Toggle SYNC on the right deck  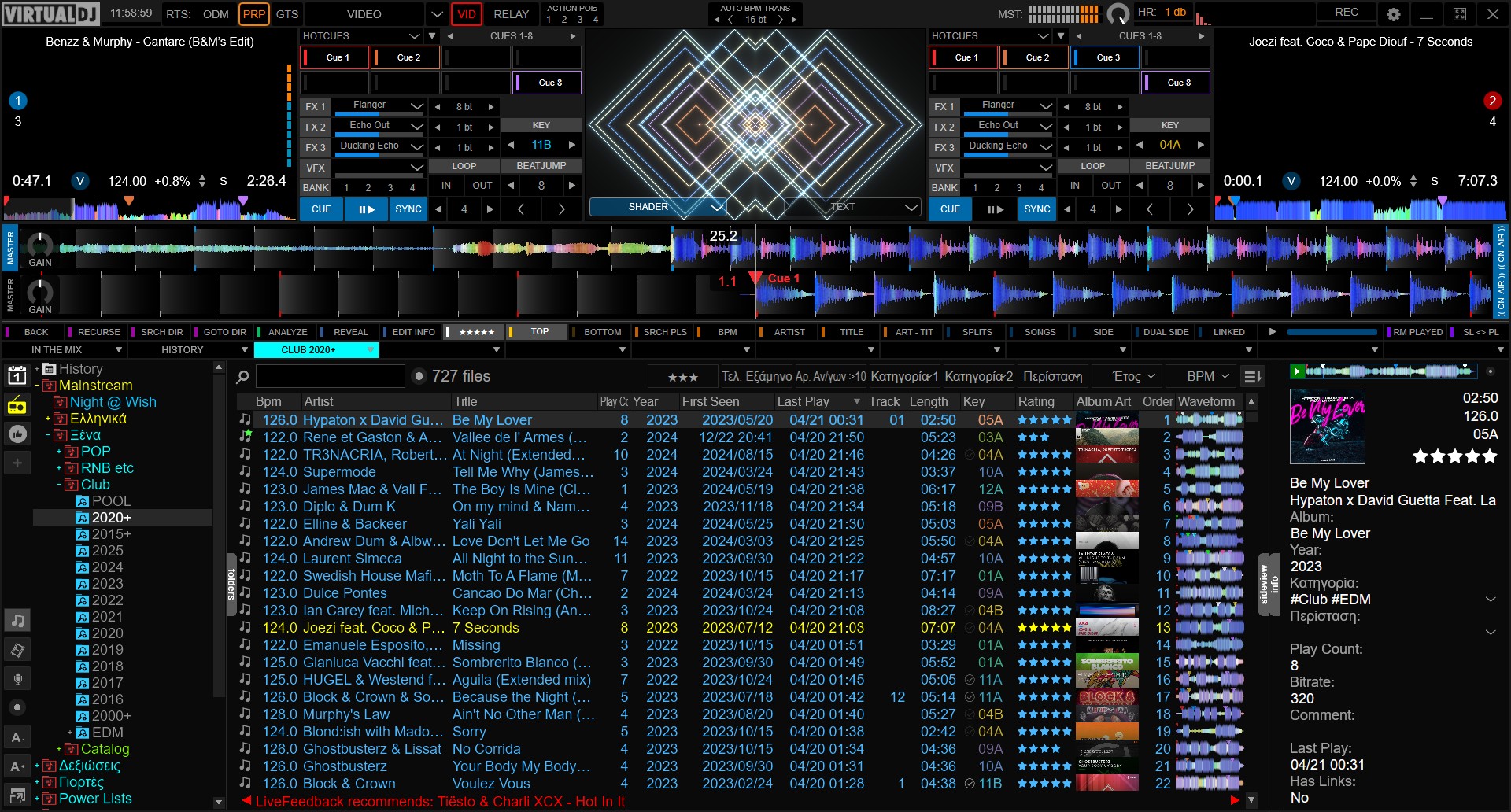coord(1037,209)
